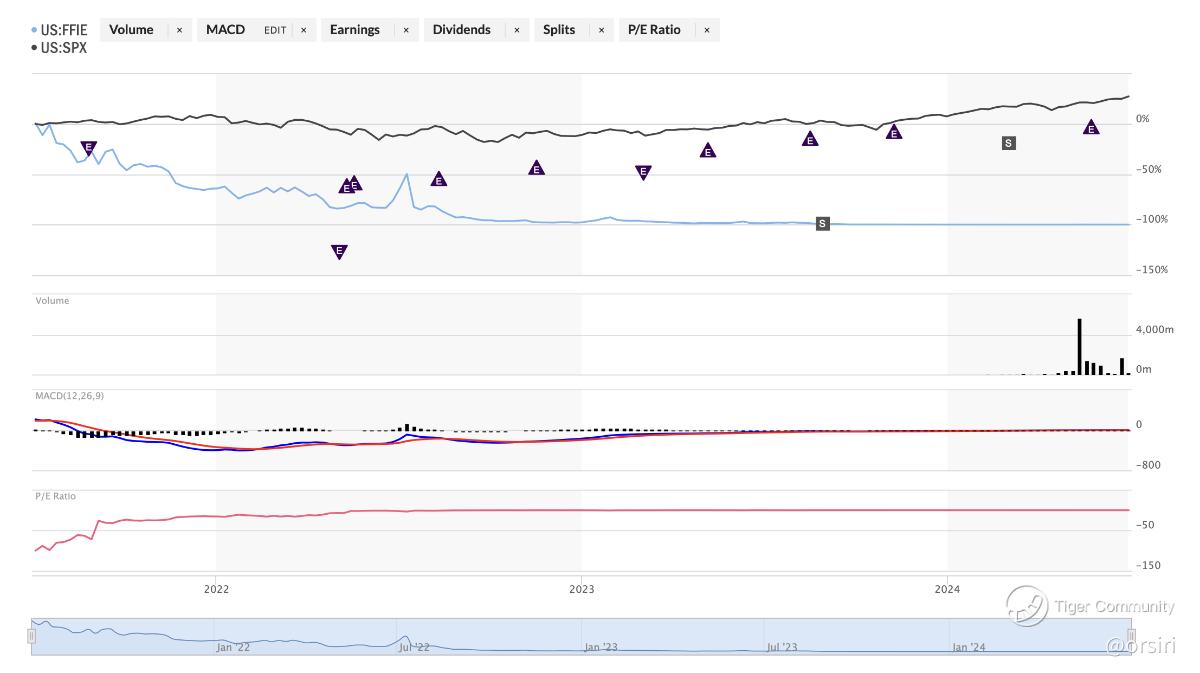Click the Volume panel title label

[52, 300]
